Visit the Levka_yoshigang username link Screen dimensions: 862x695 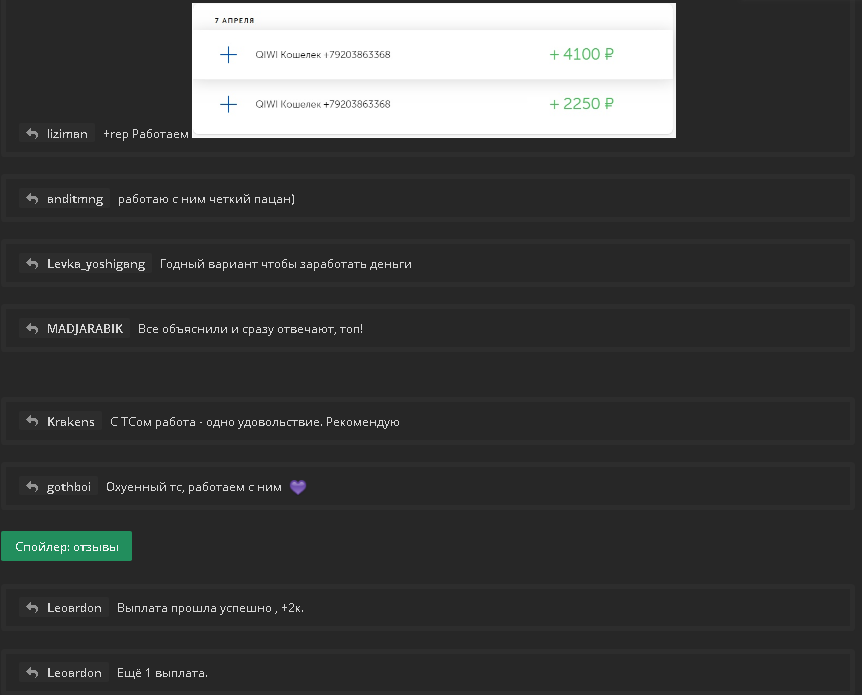96,264
